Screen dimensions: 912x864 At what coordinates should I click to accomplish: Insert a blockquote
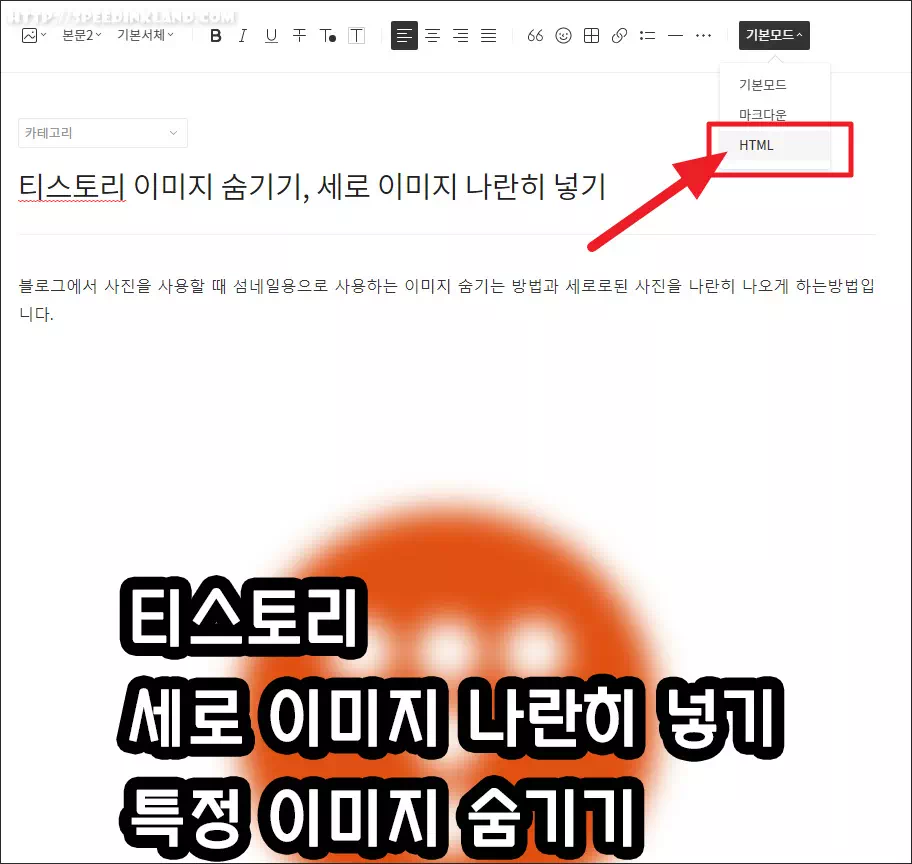535,35
